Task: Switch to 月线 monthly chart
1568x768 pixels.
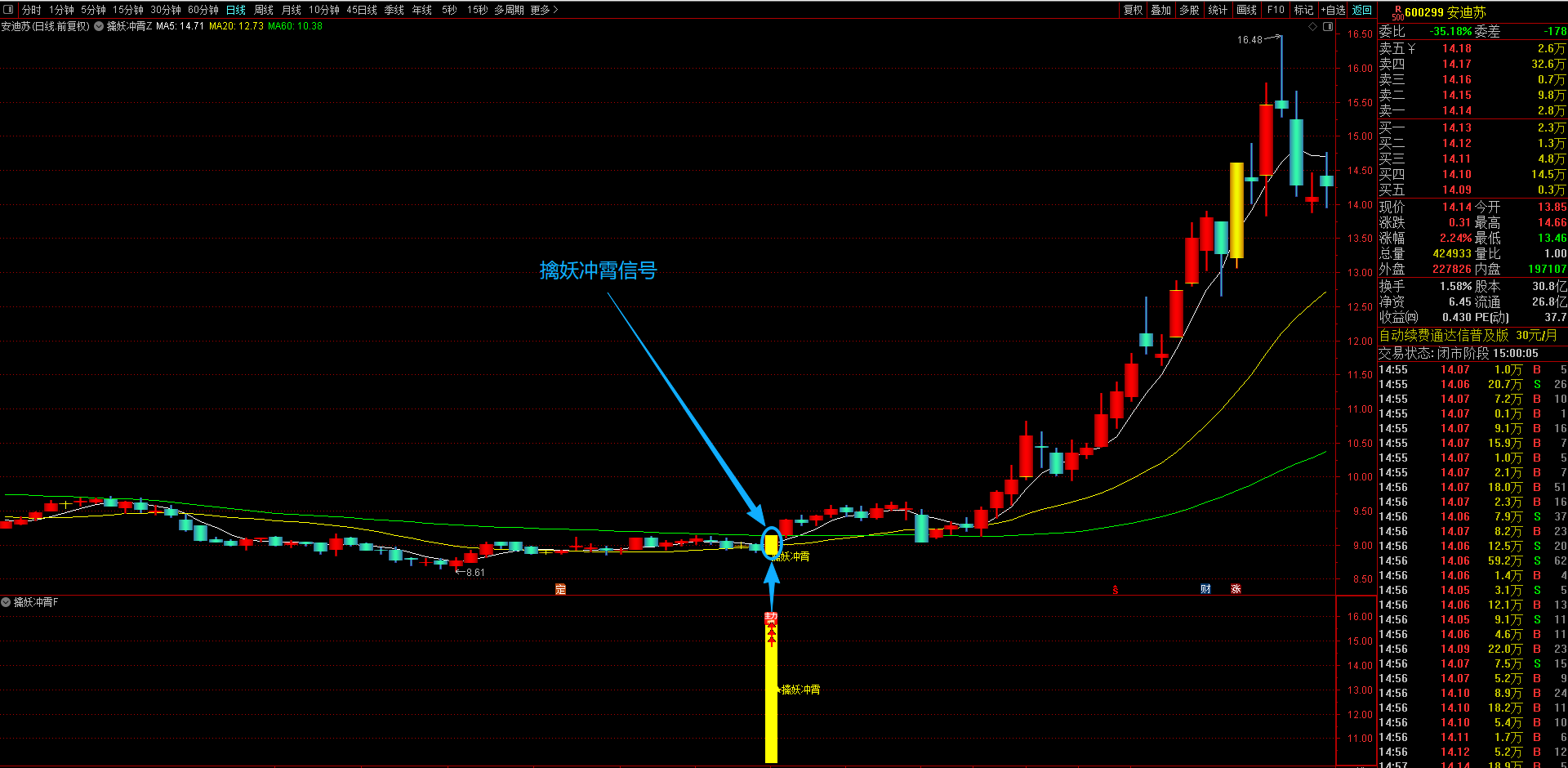Action: [x=292, y=10]
